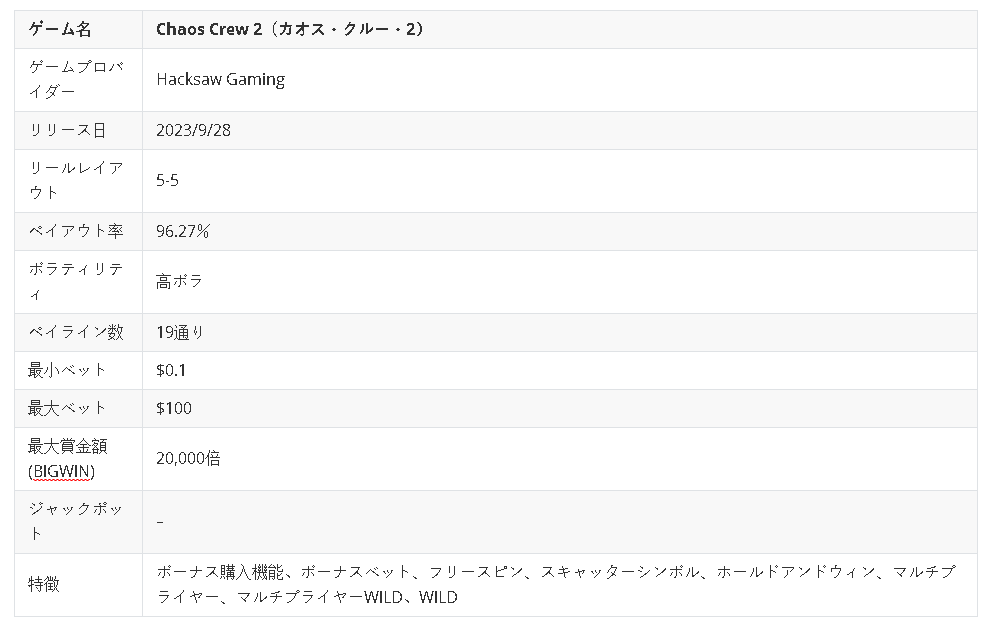Viewport: 988px width, 627px height.
Task: Click the 5-5 reel layout value
Action: point(167,181)
